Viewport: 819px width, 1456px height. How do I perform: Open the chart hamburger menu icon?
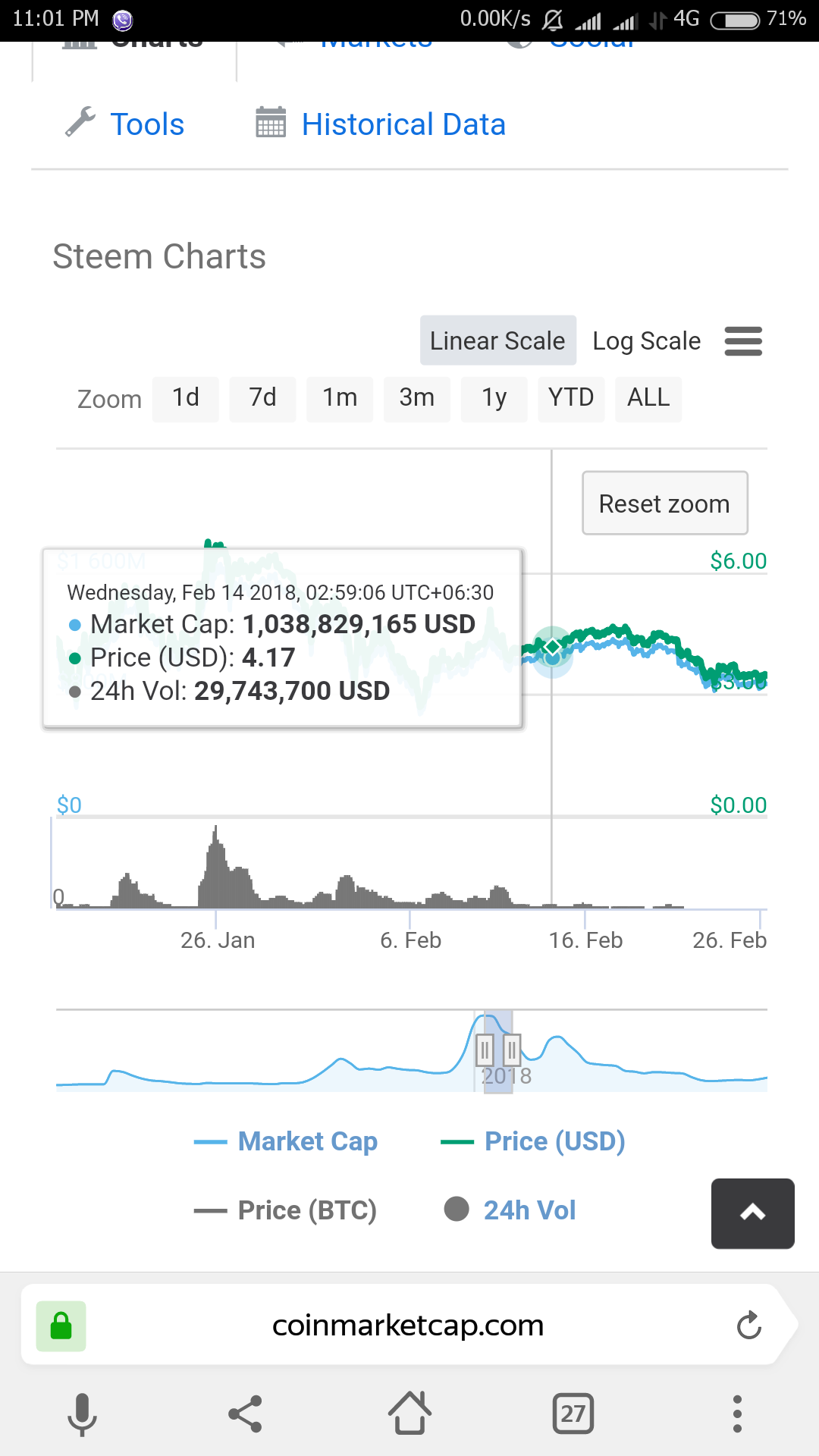(x=743, y=341)
